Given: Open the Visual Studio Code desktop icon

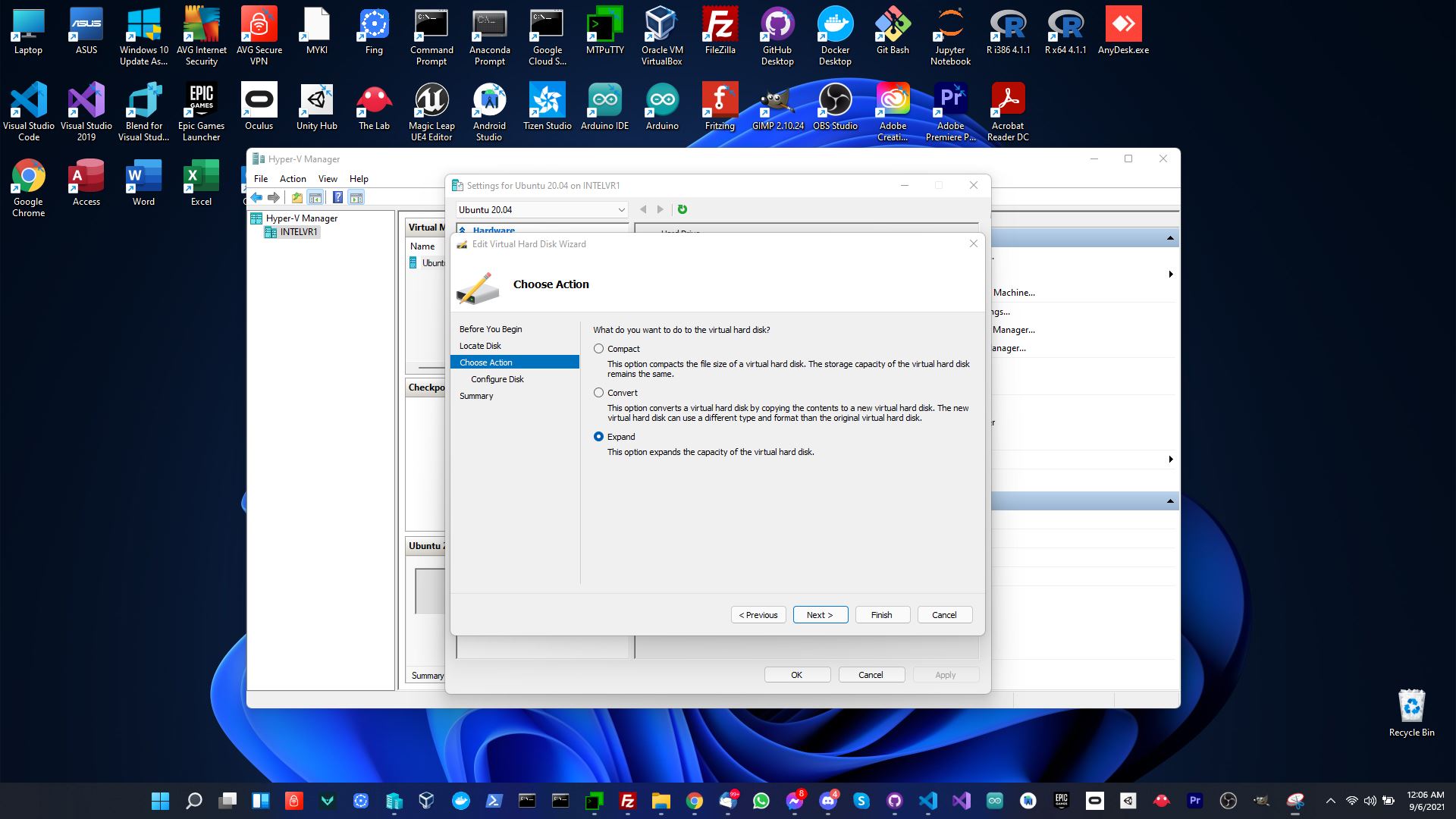Looking at the screenshot, I should (29, 111).
